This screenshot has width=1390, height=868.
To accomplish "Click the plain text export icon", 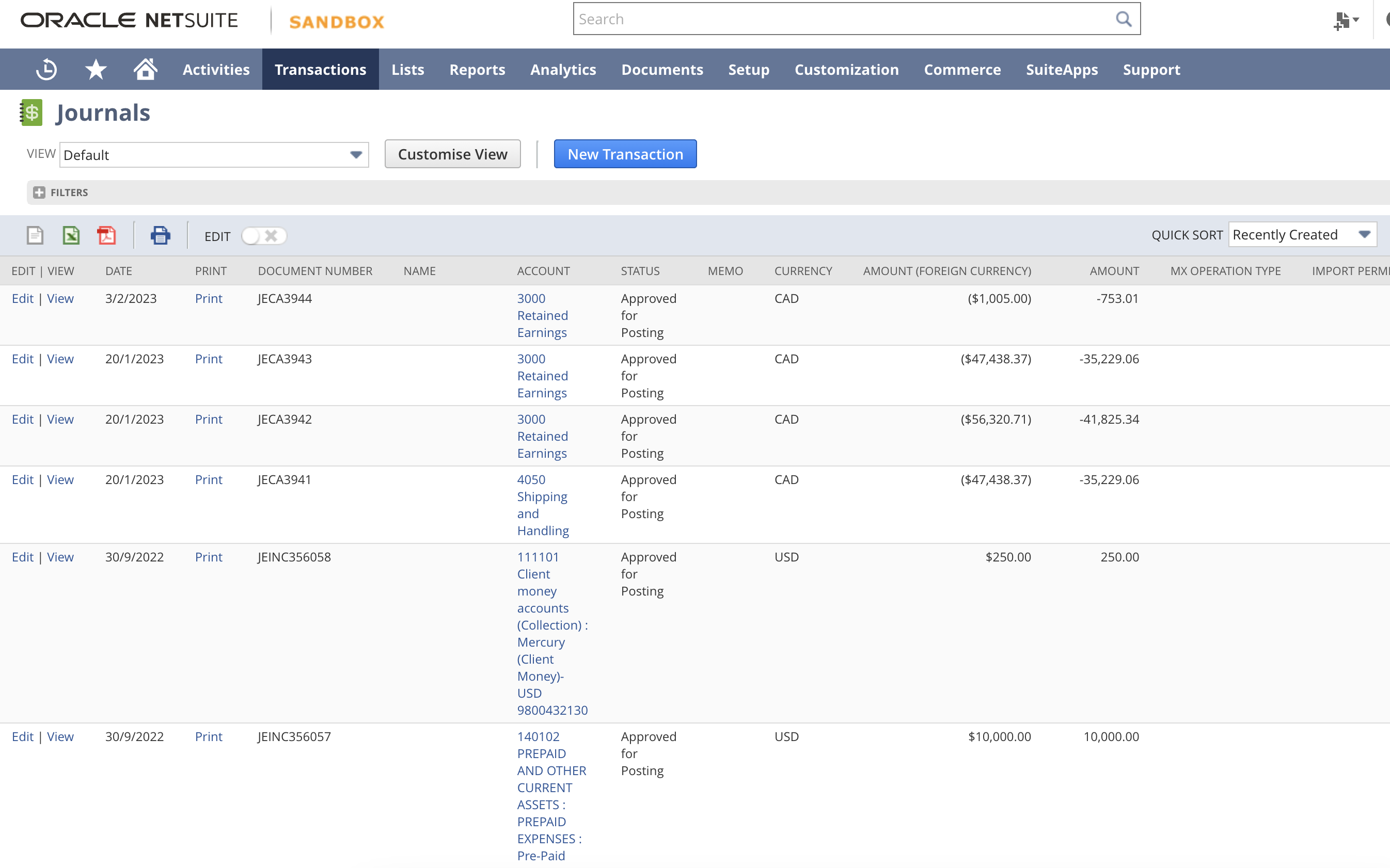I will coord(34,235).
